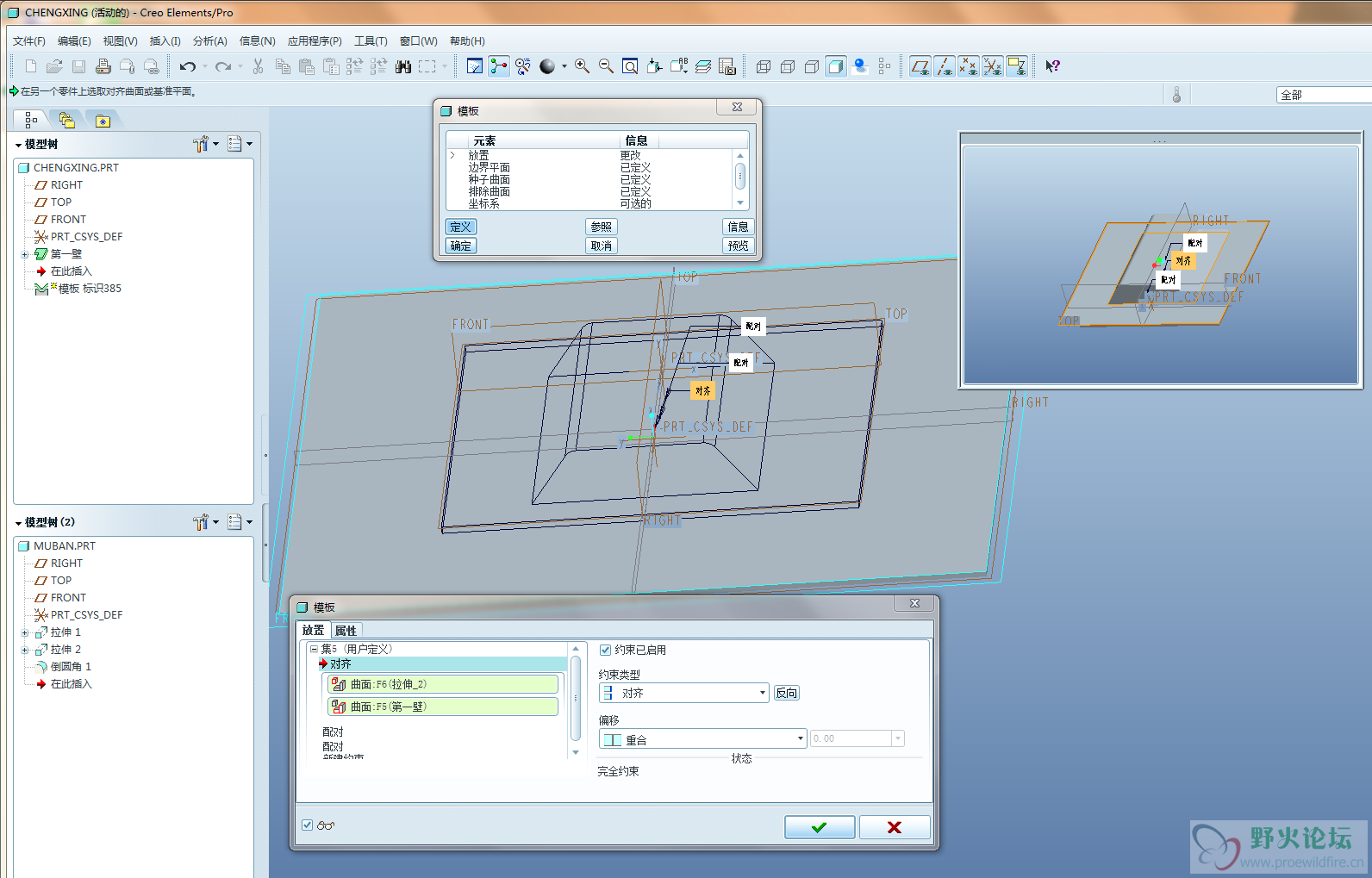Open the Layers icon in toolbar
Viewport: 1372px width, 878px height.
pos(703,66)
